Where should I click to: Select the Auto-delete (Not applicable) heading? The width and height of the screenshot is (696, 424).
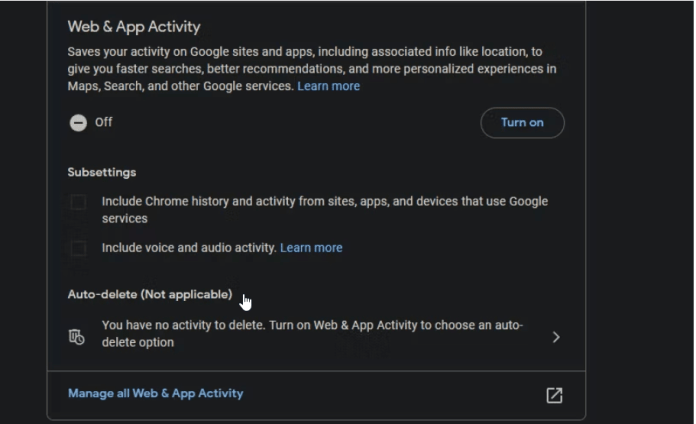(150, 295)
